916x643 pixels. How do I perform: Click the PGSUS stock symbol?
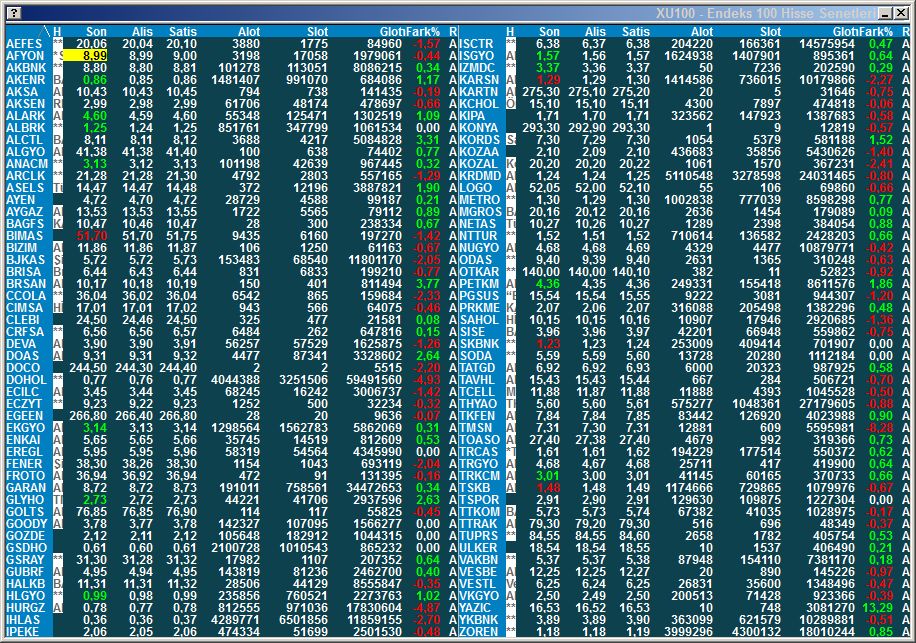479,296
